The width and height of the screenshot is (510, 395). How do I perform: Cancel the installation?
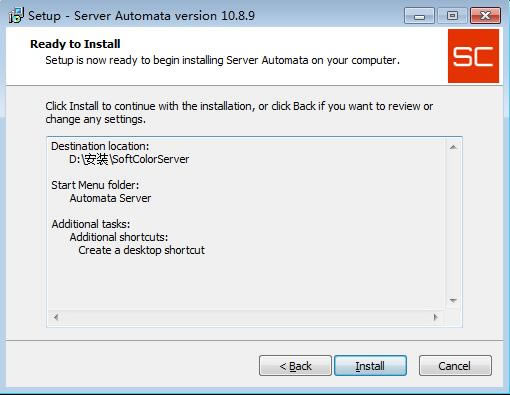pos(455,366)
